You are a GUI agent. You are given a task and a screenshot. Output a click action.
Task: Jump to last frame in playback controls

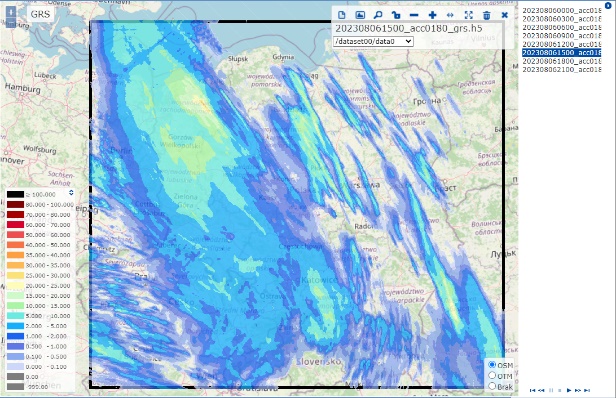[587, 390]
